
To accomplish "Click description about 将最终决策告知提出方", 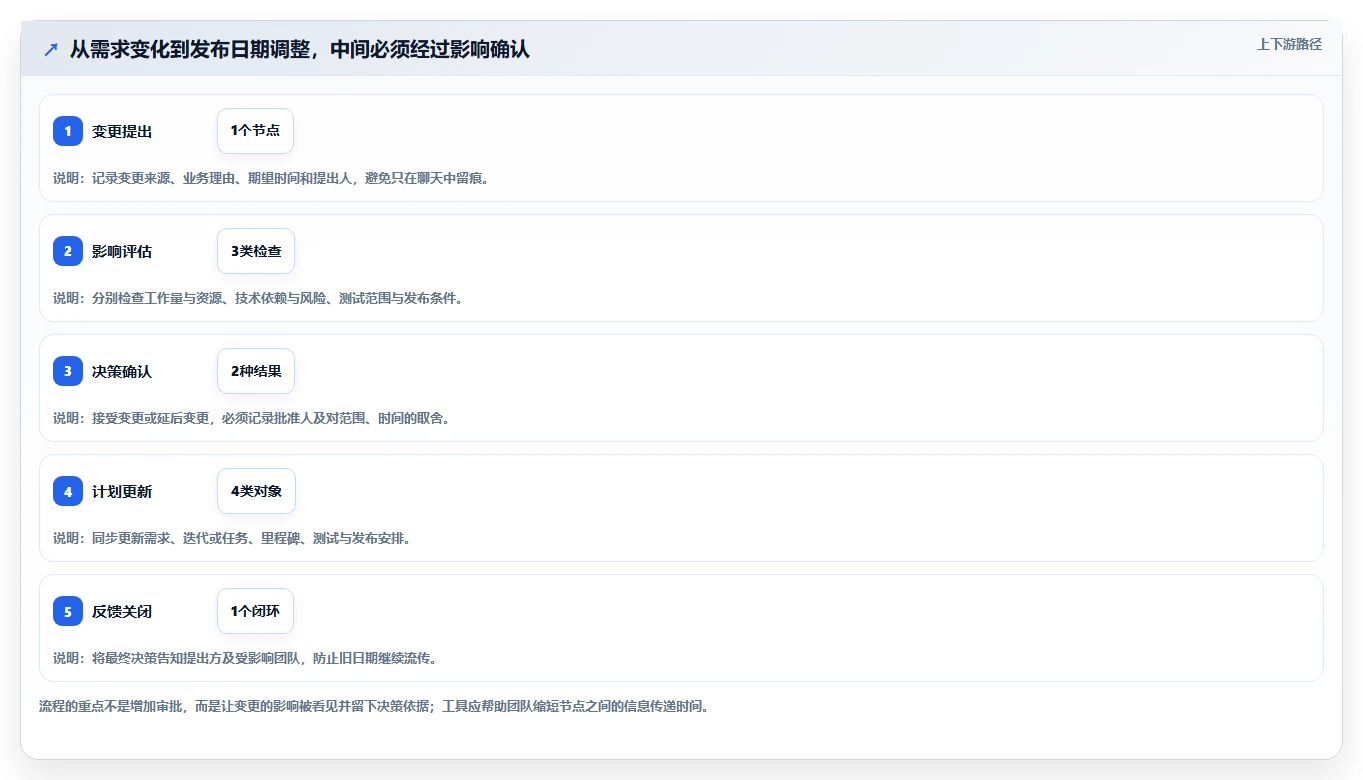I will (x=247, y=658).
